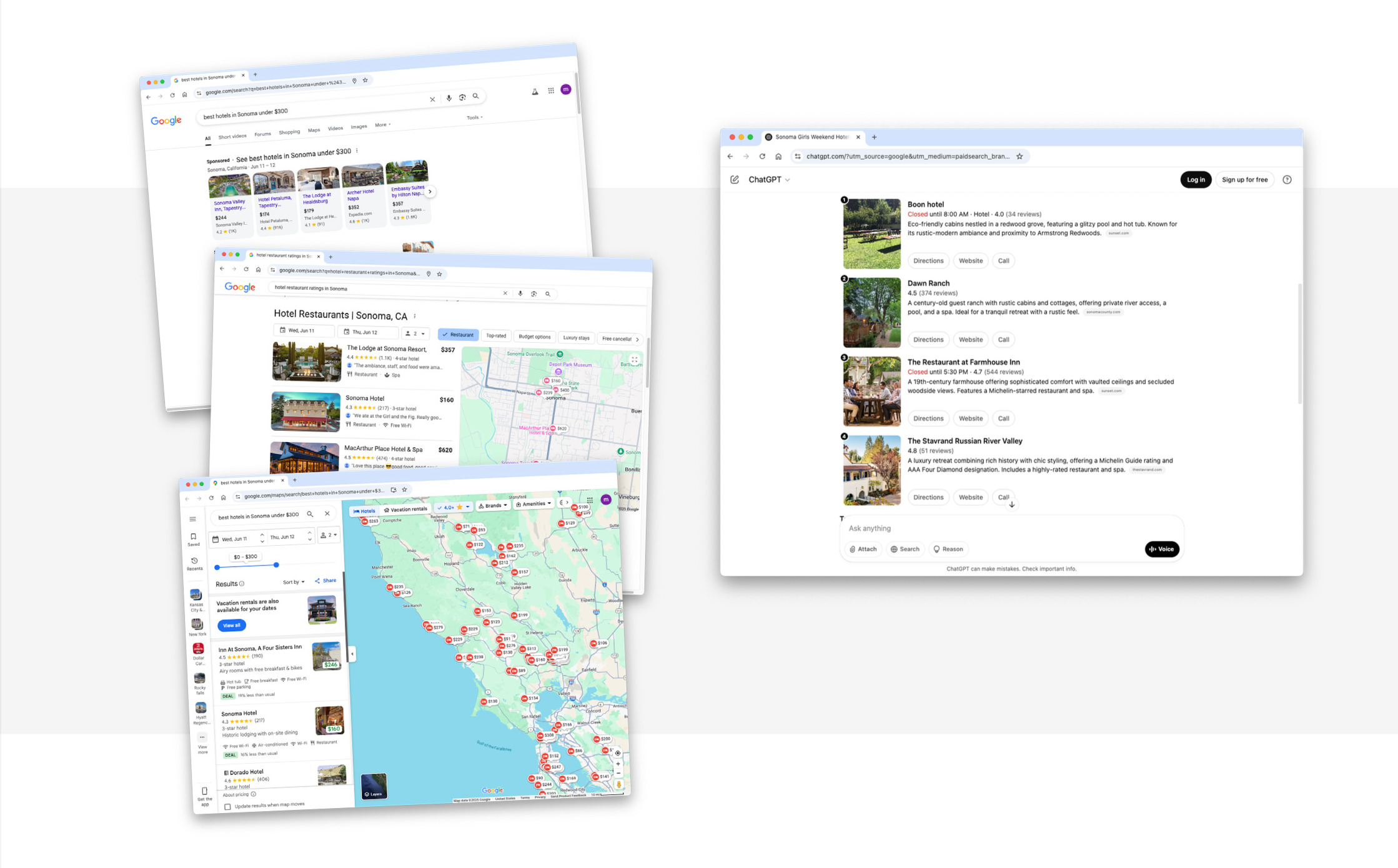Toggle the Reason option in ChatGPT

[x=948, y=549]
